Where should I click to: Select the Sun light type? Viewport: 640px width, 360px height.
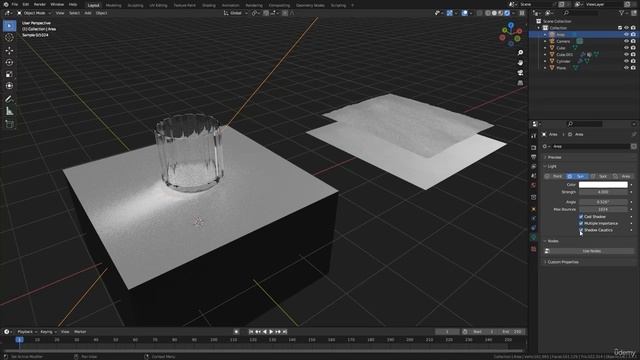(x=576, y=176)
